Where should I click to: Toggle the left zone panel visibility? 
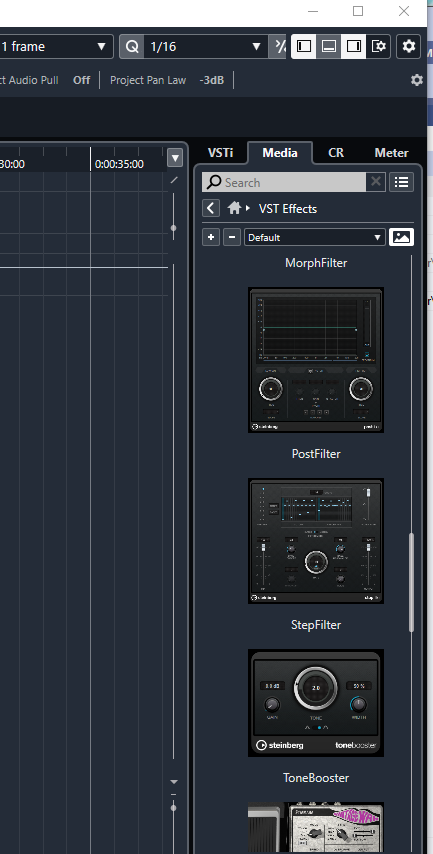point(304,46)
